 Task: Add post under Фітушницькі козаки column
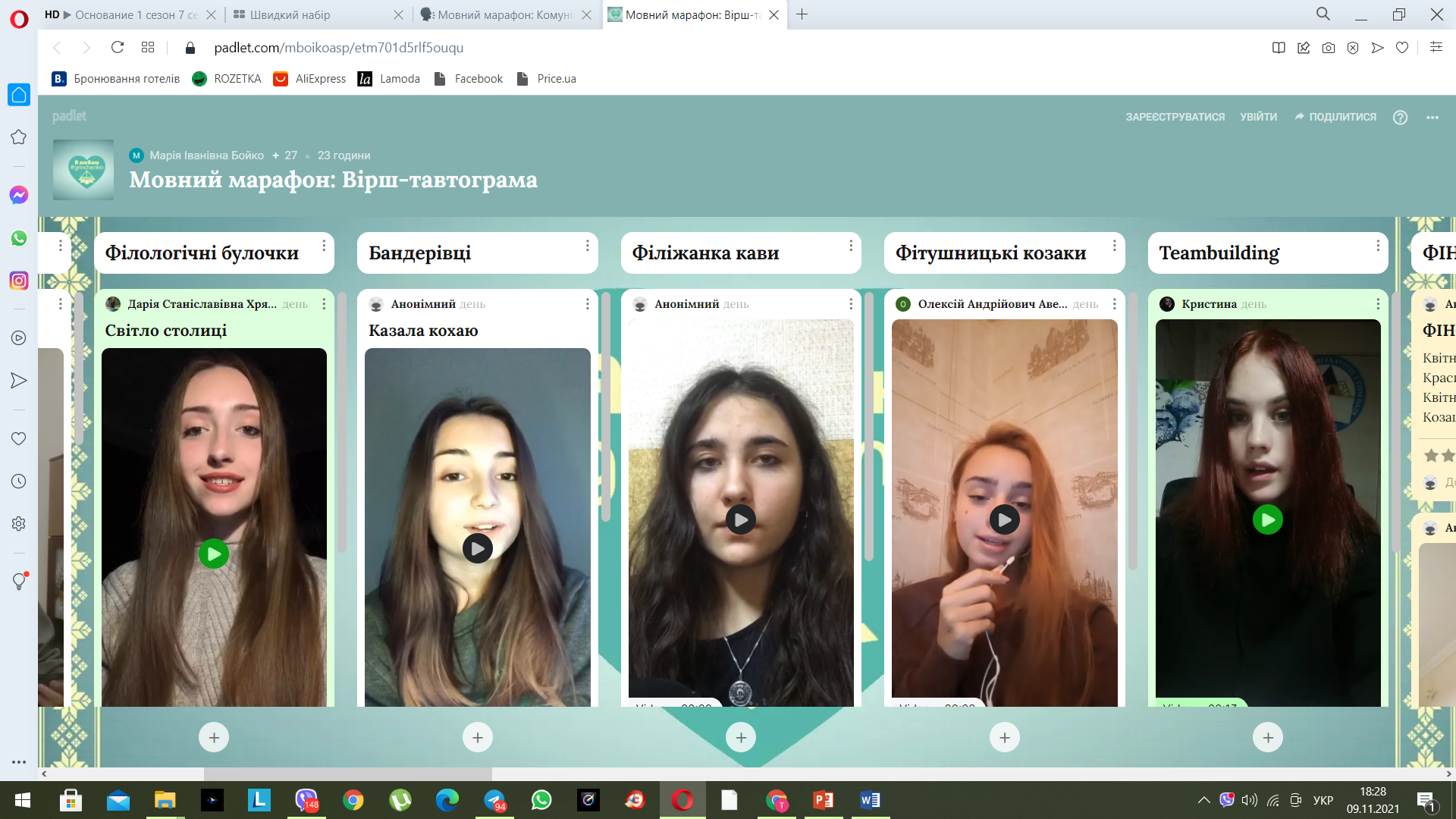[1004, 737]
